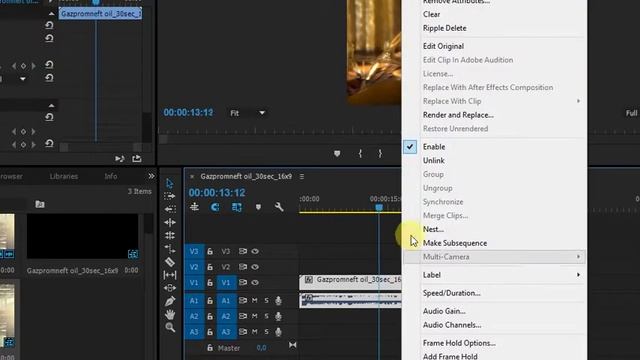Viewport: 640px width, 360px height.
Task: Select the Ripple Edit tool
Action: tap(170, 222)
